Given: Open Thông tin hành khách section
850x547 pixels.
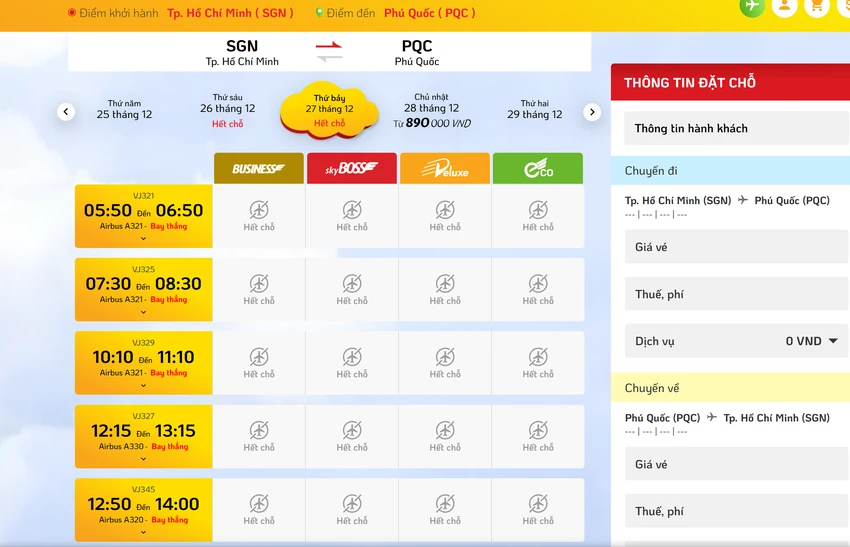Looking at the screenshot, I should click(736, 128).
